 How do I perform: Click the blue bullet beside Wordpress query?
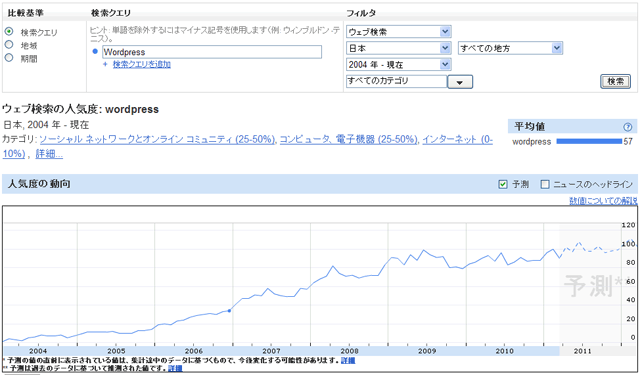pos(95,52)
